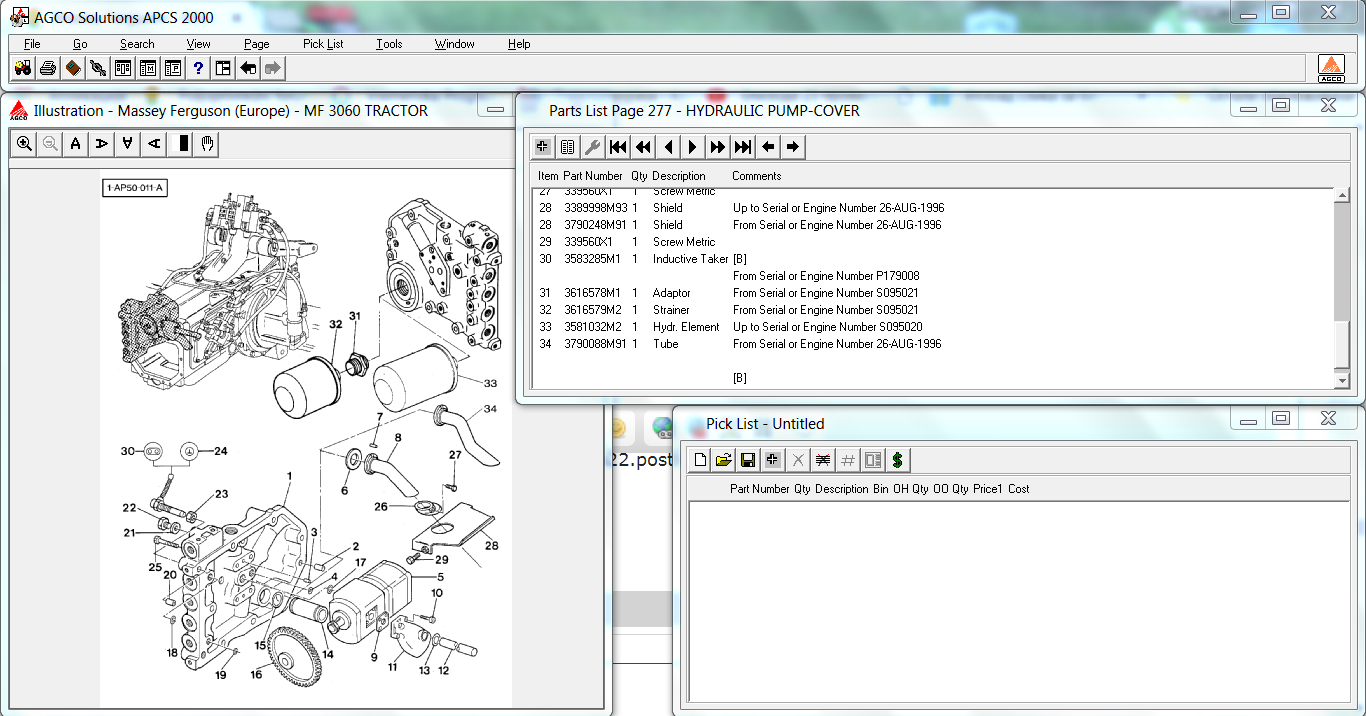Click the plus add icon in Parts List toolbar
The image size is (1366, 716).
[543, 147]
